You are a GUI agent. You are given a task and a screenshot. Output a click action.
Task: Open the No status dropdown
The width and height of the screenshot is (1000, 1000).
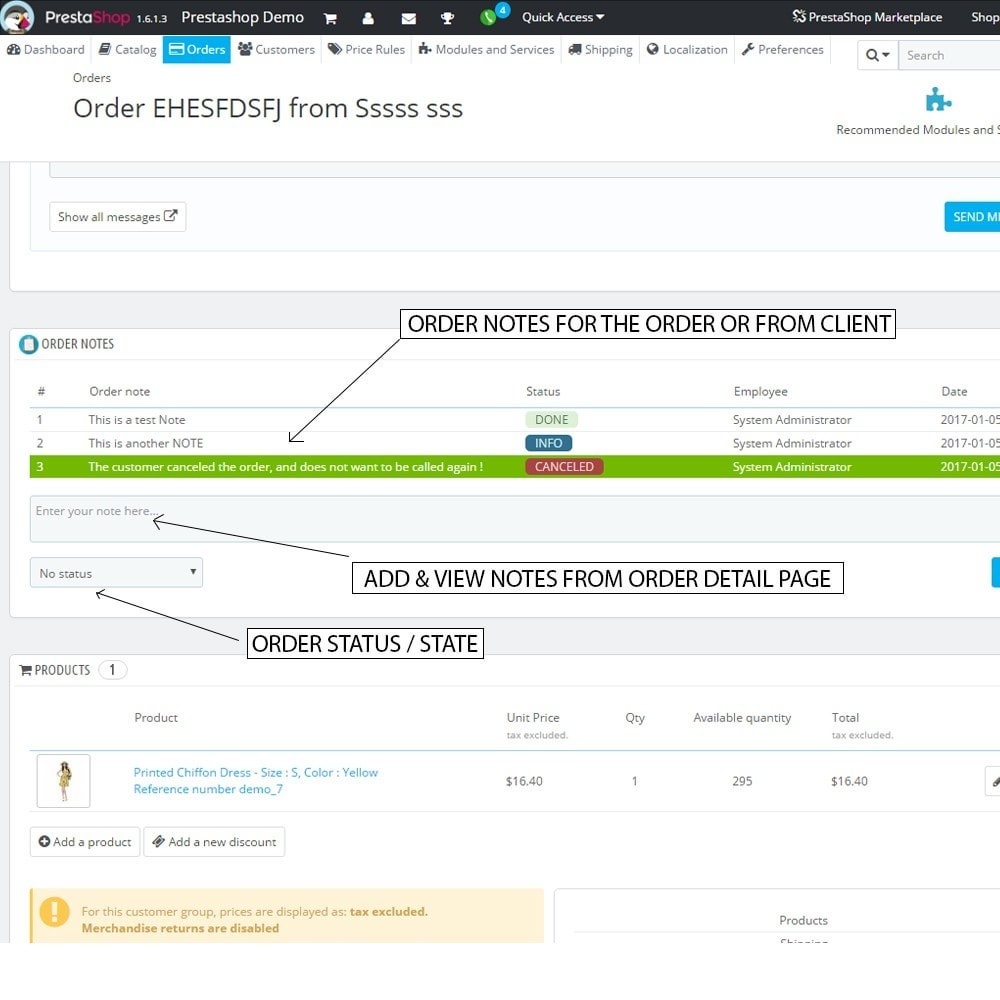(x=116, y=573)
